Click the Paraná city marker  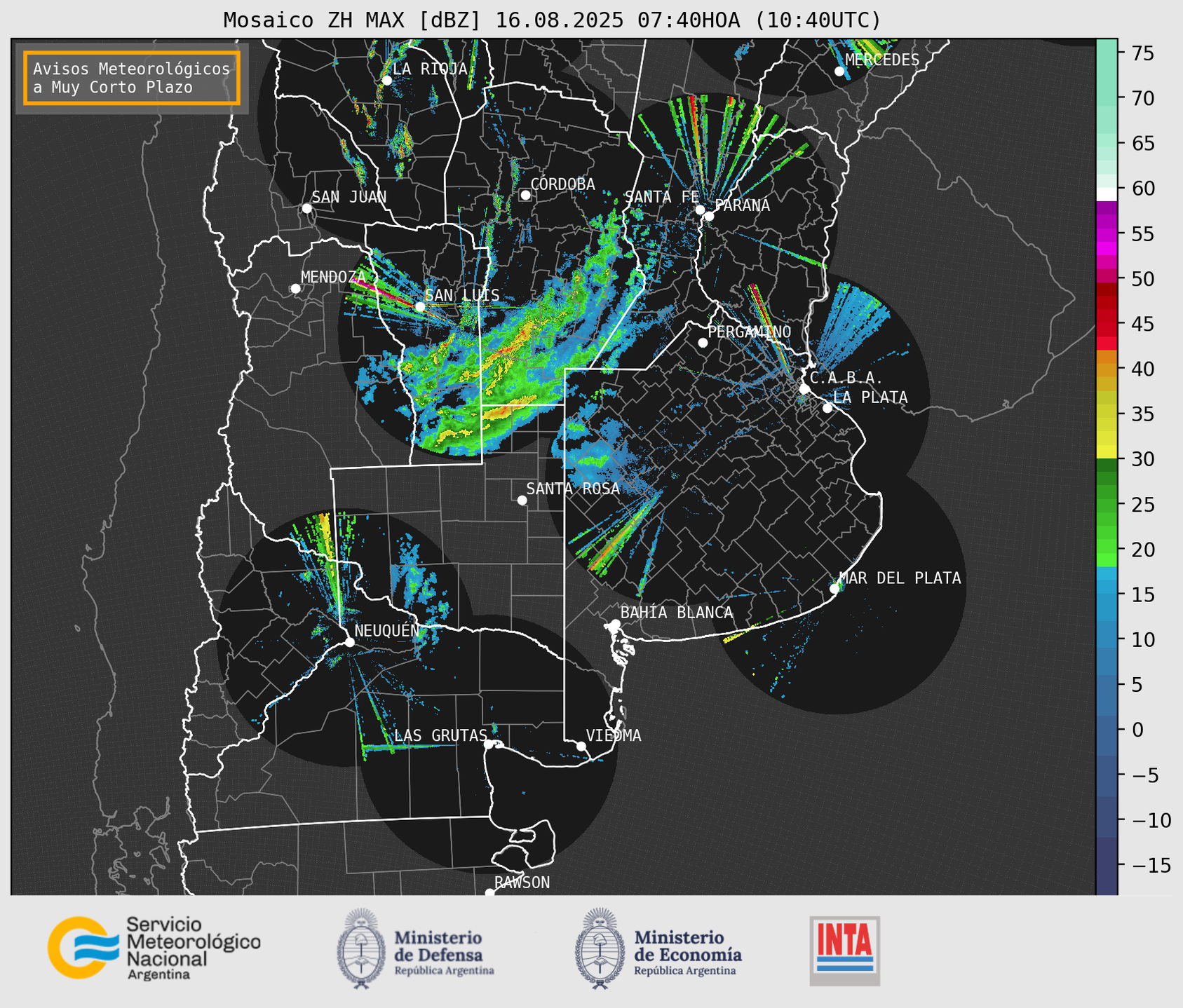[x=709, y=216]
